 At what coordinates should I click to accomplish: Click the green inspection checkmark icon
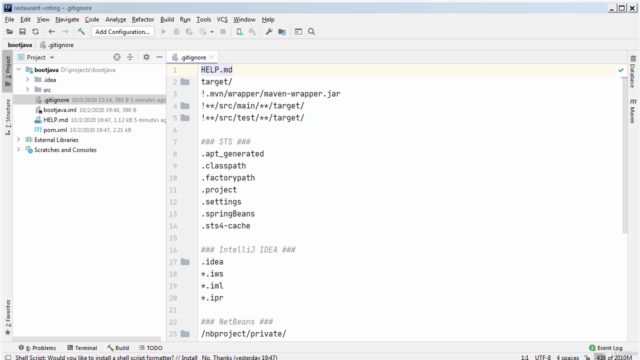point(621,70)
